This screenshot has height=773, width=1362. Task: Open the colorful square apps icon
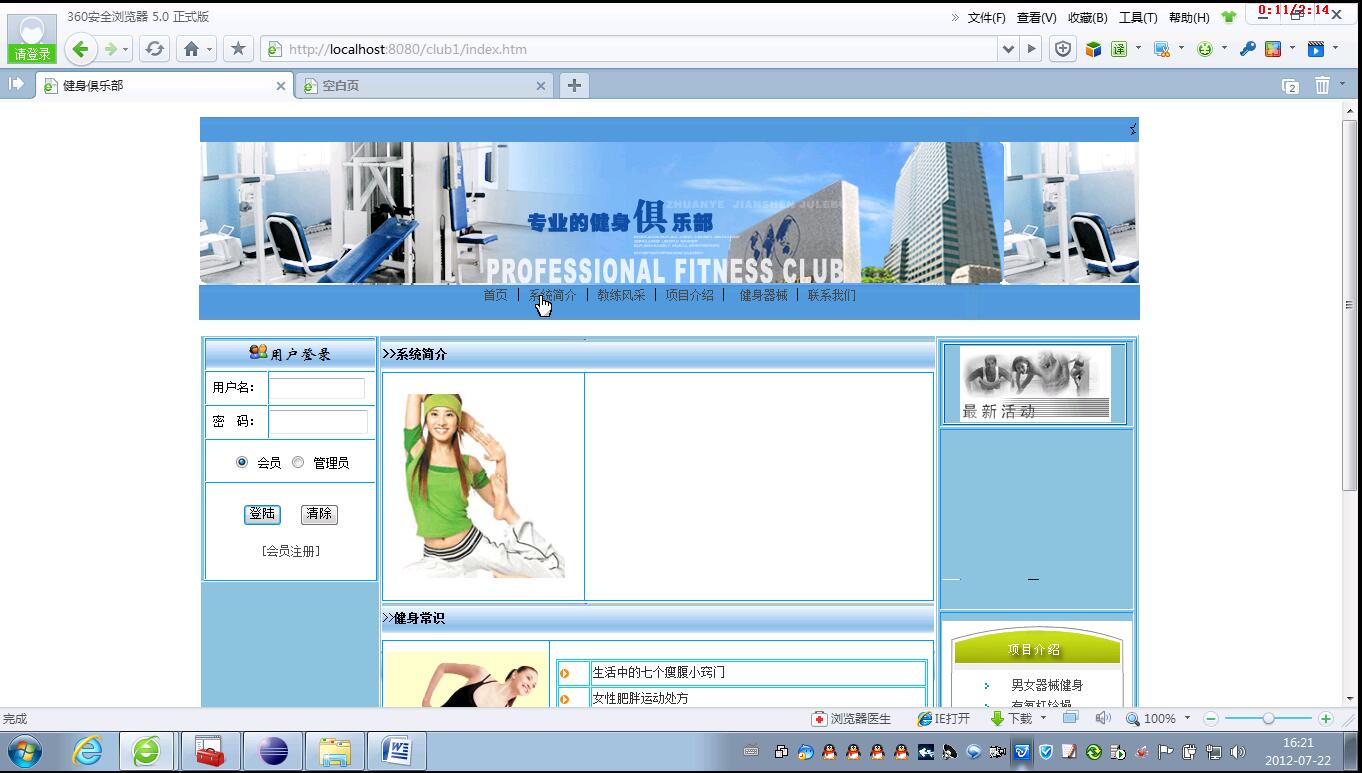(x=1273, y=49)
